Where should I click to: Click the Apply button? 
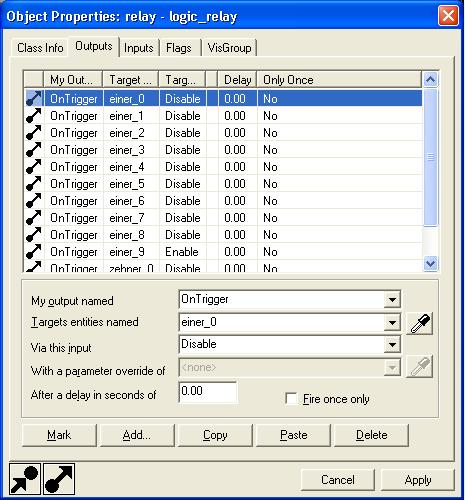coord(418,480)
